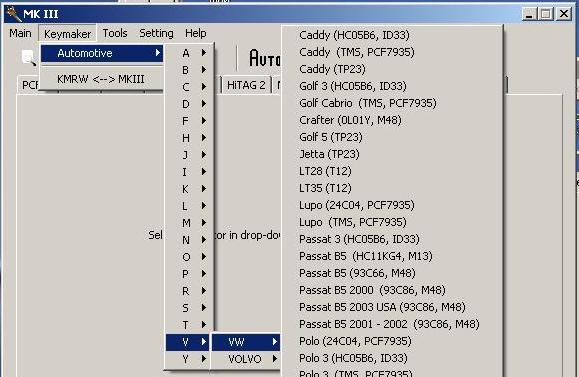The image size is (579, 377).
Task: Expand letter B brand submenu
Action: (189, 70)
